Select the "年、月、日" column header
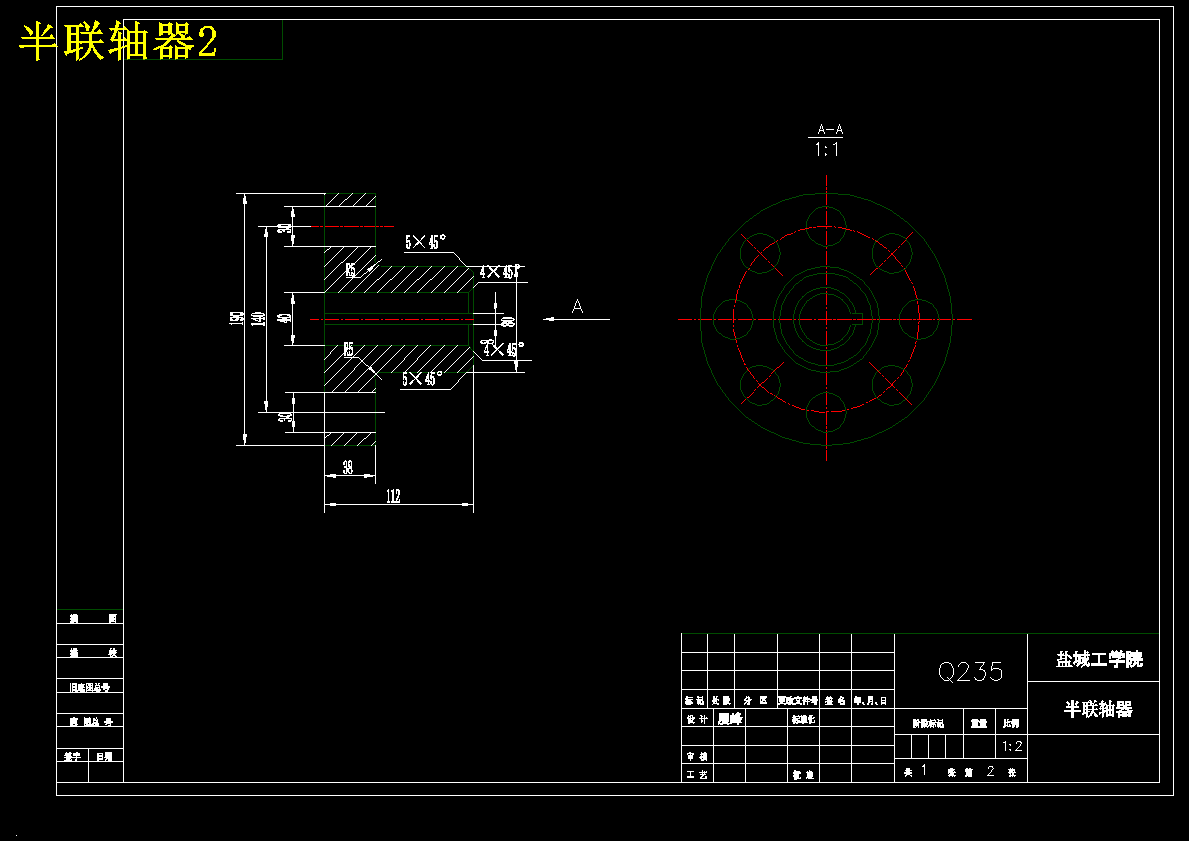1189x841 pixels. (x=871, y=701)
